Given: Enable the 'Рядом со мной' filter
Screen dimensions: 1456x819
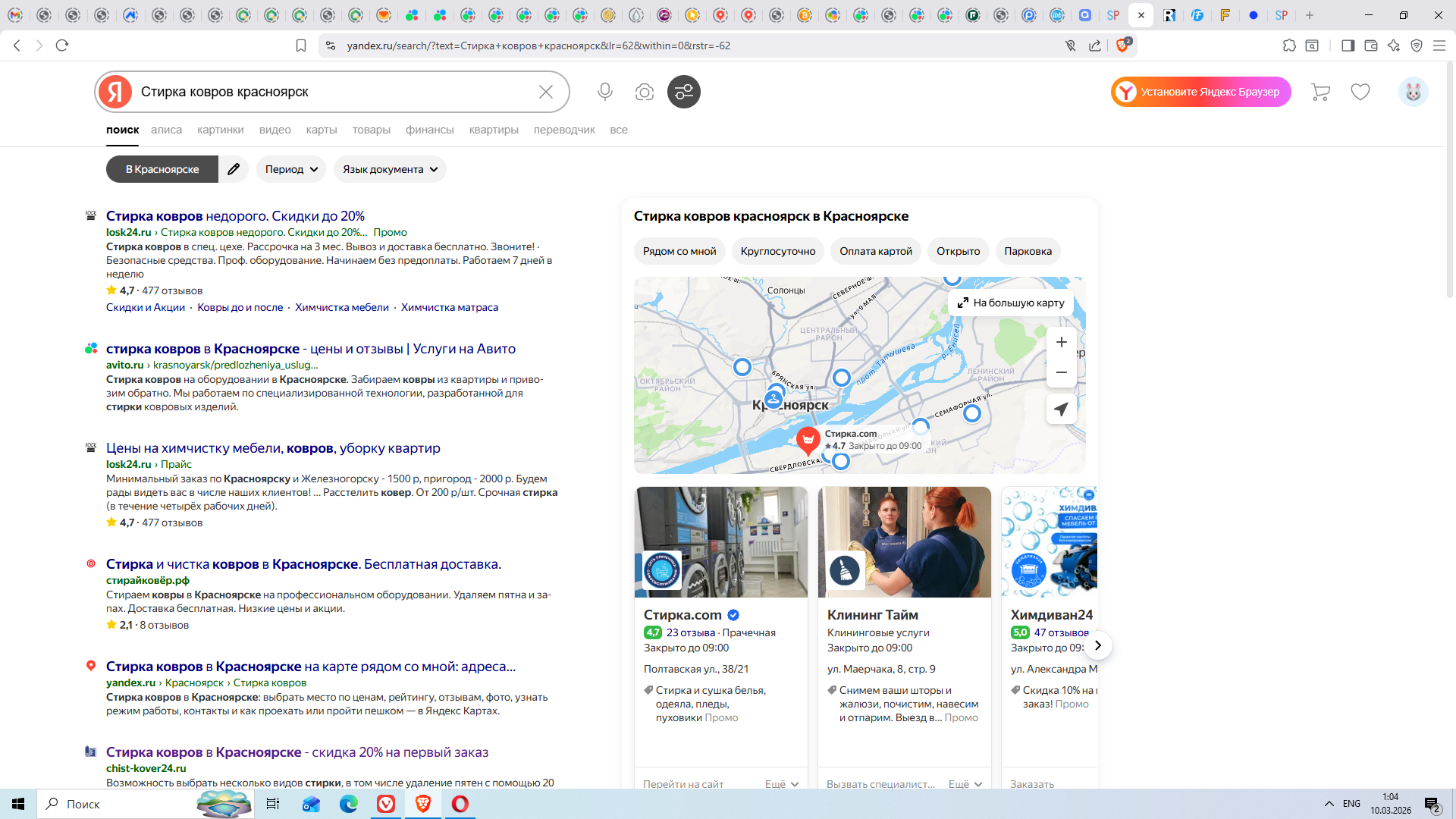Looking at the screenshot, I should (679, 251).
